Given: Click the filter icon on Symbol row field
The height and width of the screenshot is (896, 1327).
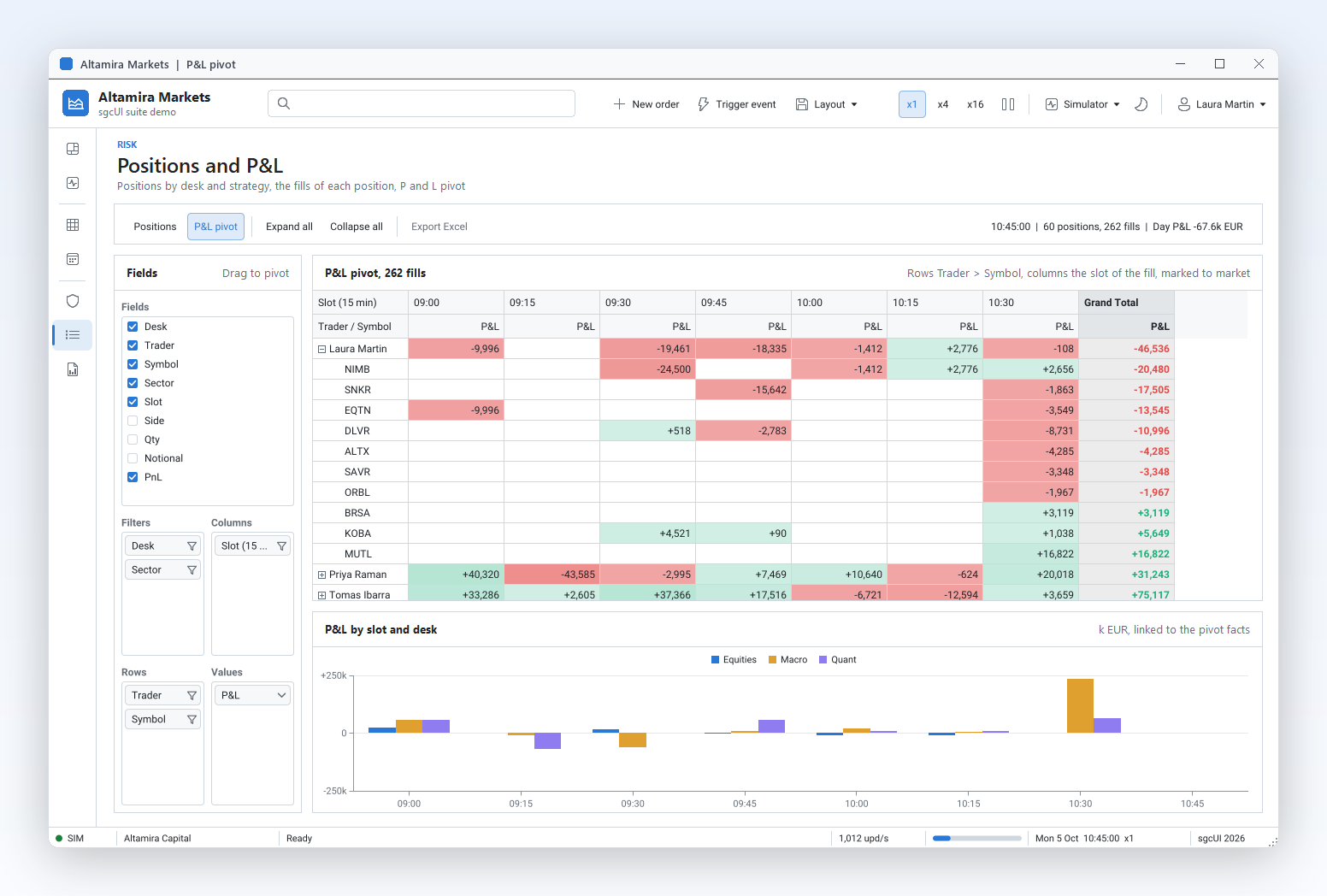Looking at the screenshot, I should pos(192,720).
